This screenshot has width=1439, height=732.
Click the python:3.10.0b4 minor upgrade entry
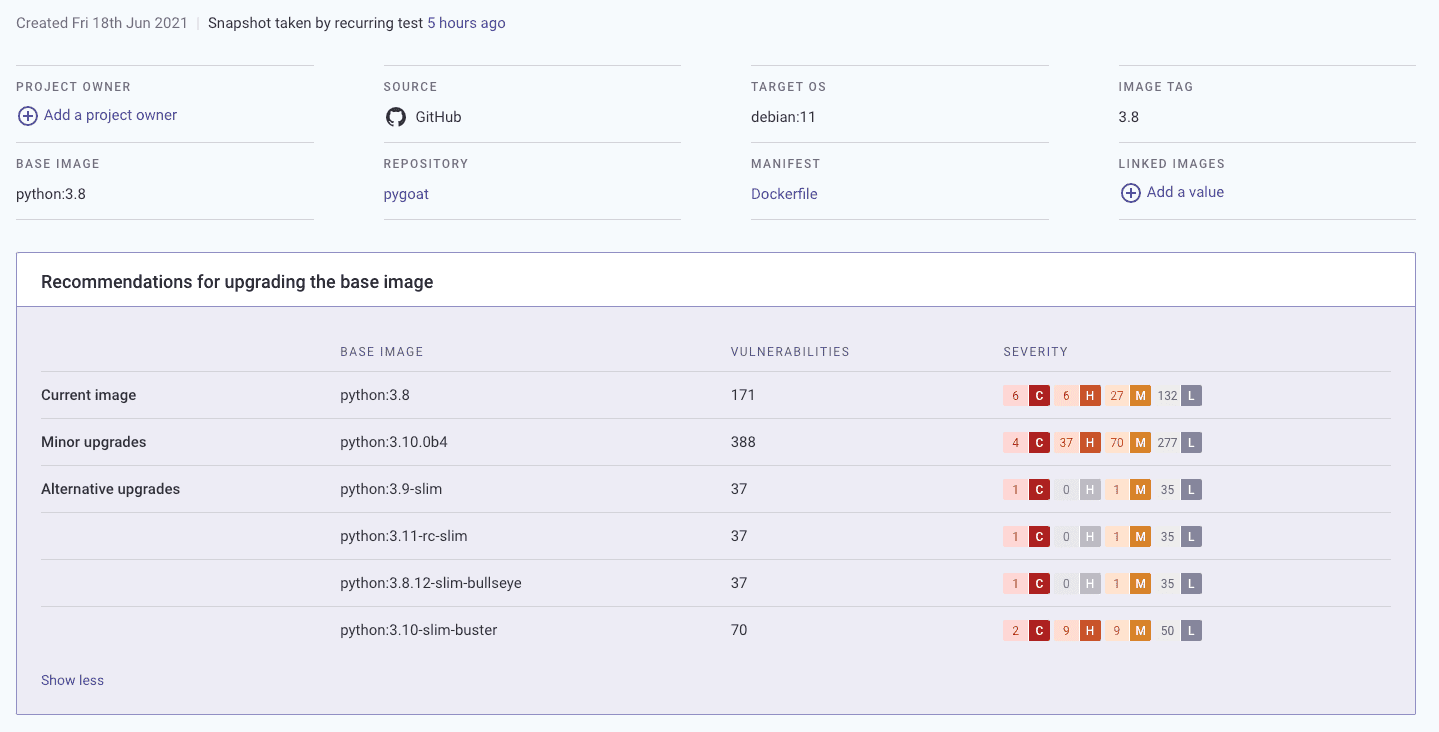point(393,442)
